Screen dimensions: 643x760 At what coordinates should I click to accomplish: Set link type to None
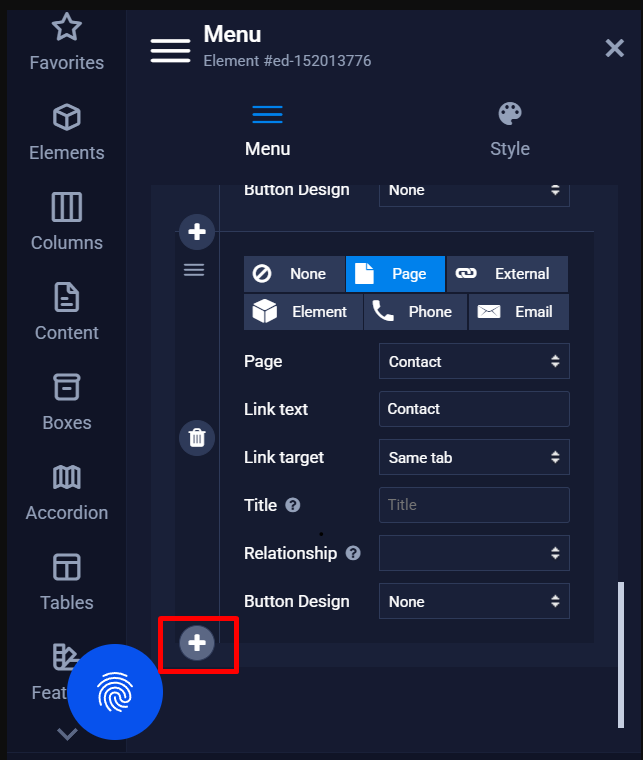(x=294, y=274)
